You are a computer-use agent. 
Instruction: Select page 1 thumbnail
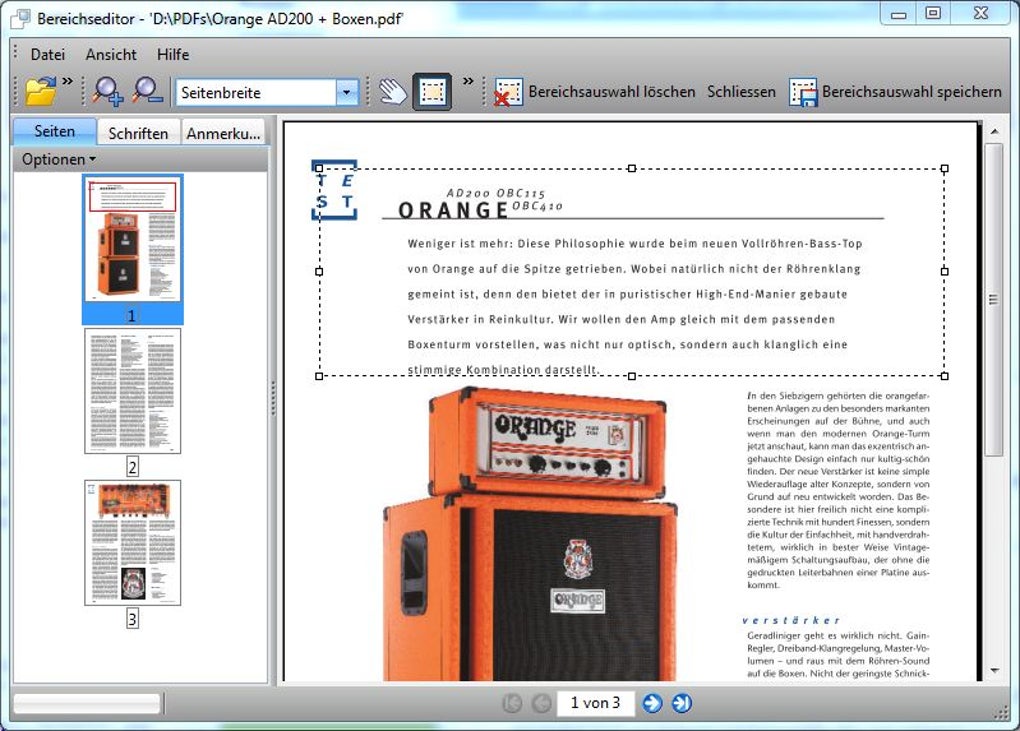(132, 239)
